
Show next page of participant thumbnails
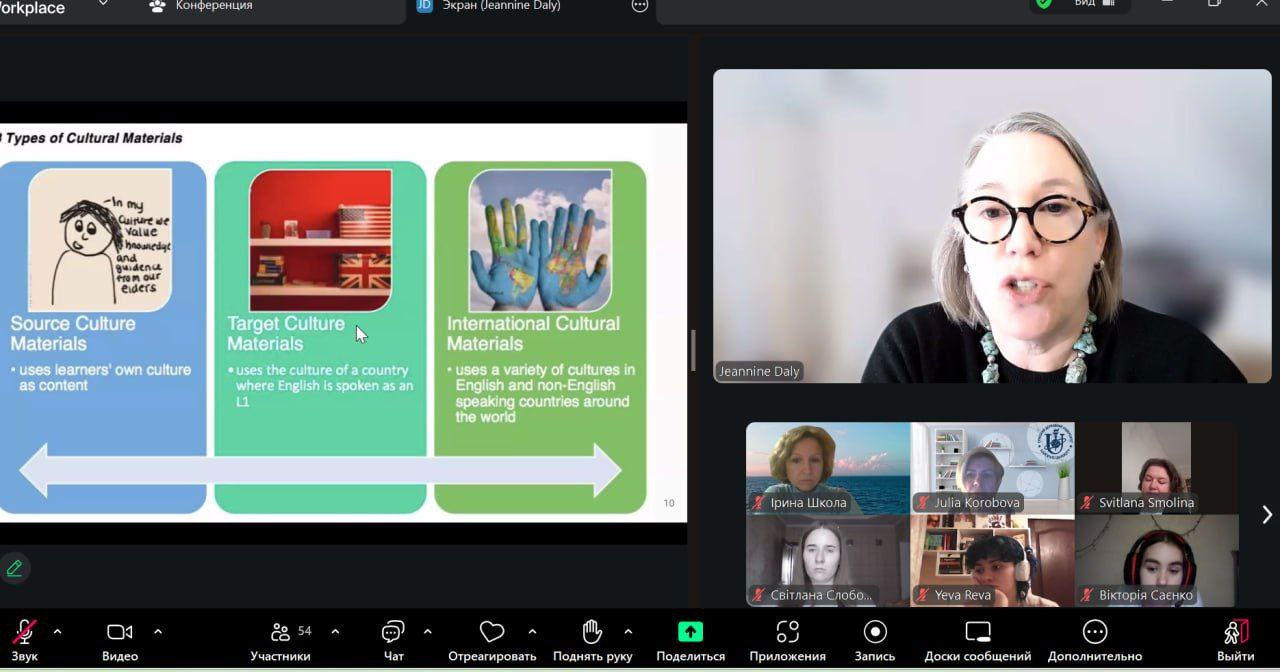point(1266,514)
